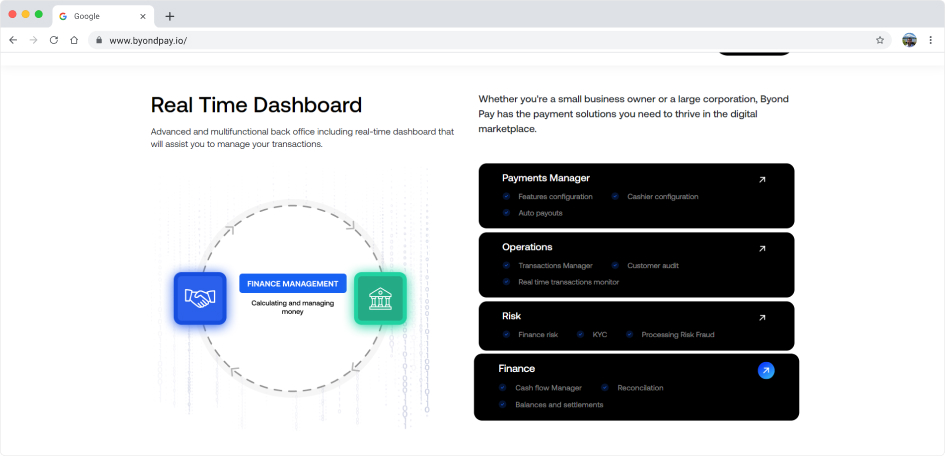Open the Finance heading
The width and height of the screenshot is (945, 456).
click(516, 369)
